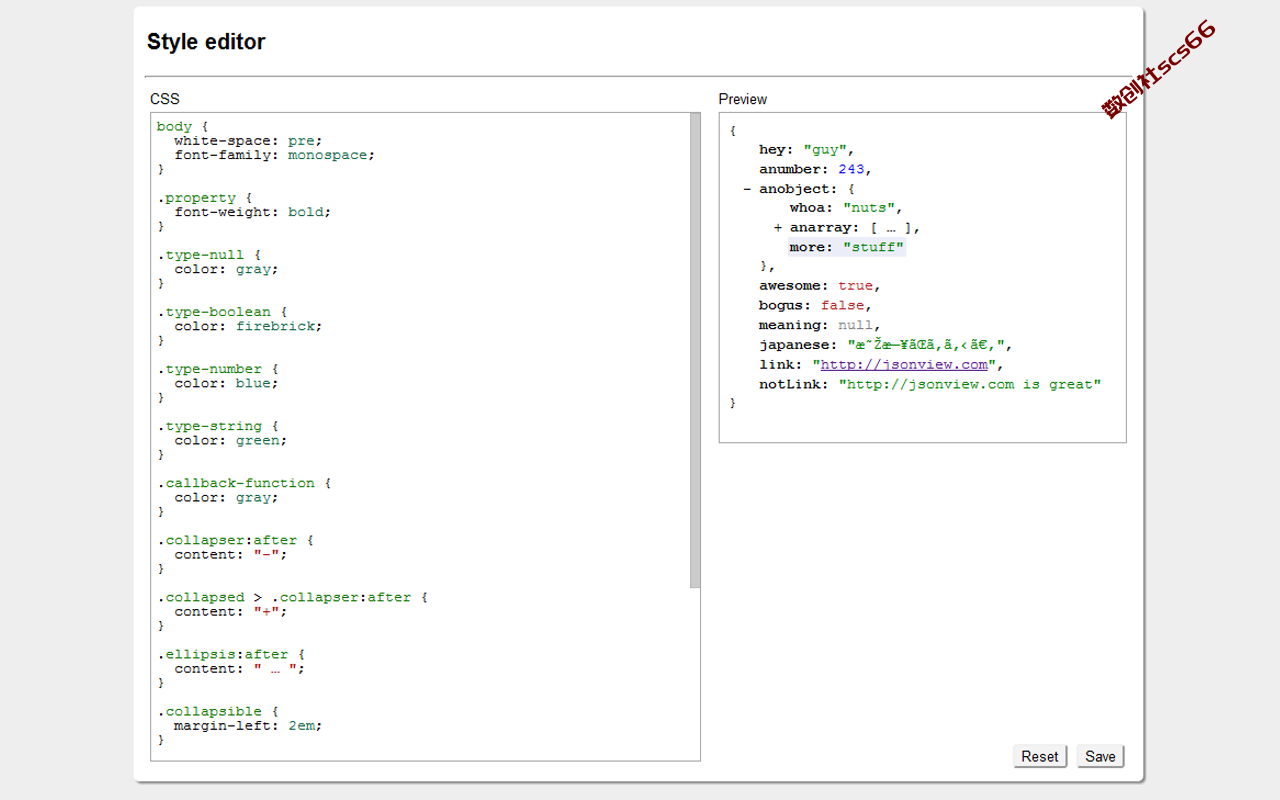Image resolution: width=1280 pixels, height=800 pixels.
Task: Click "http://jsonview.com is great" string
Action: click(970, 384)
